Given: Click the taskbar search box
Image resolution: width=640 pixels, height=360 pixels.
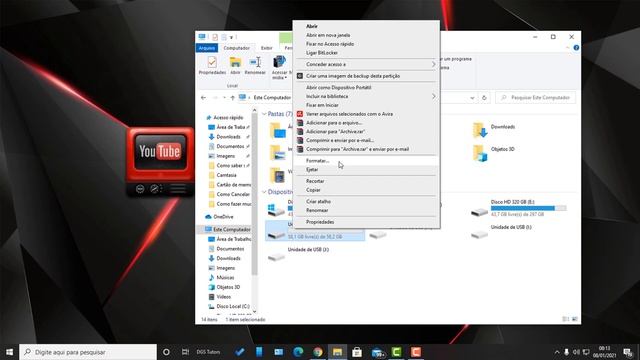Looking at the screenshot, I should (x=88, y=352).
